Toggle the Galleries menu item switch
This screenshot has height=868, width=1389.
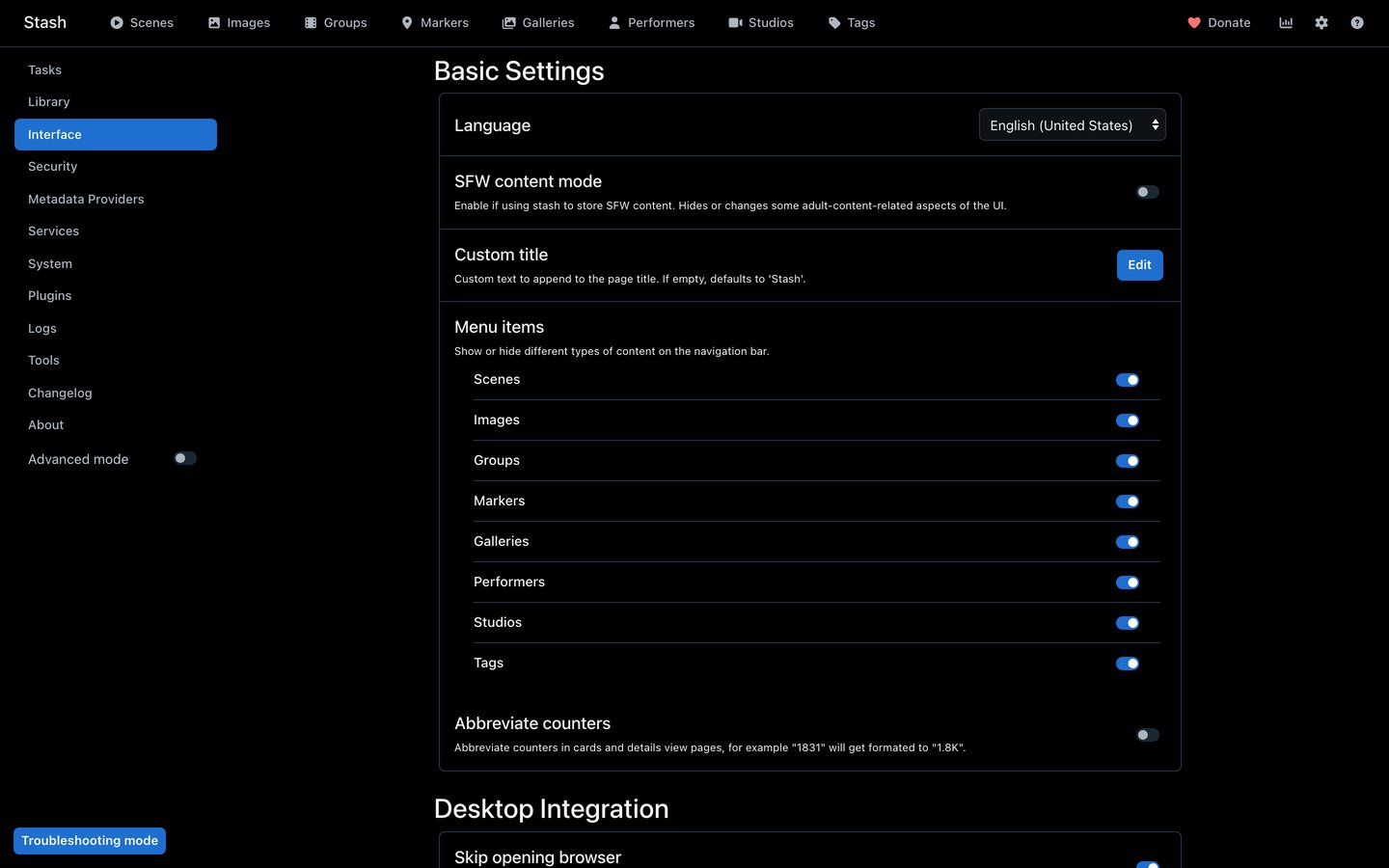[1128, 542]
